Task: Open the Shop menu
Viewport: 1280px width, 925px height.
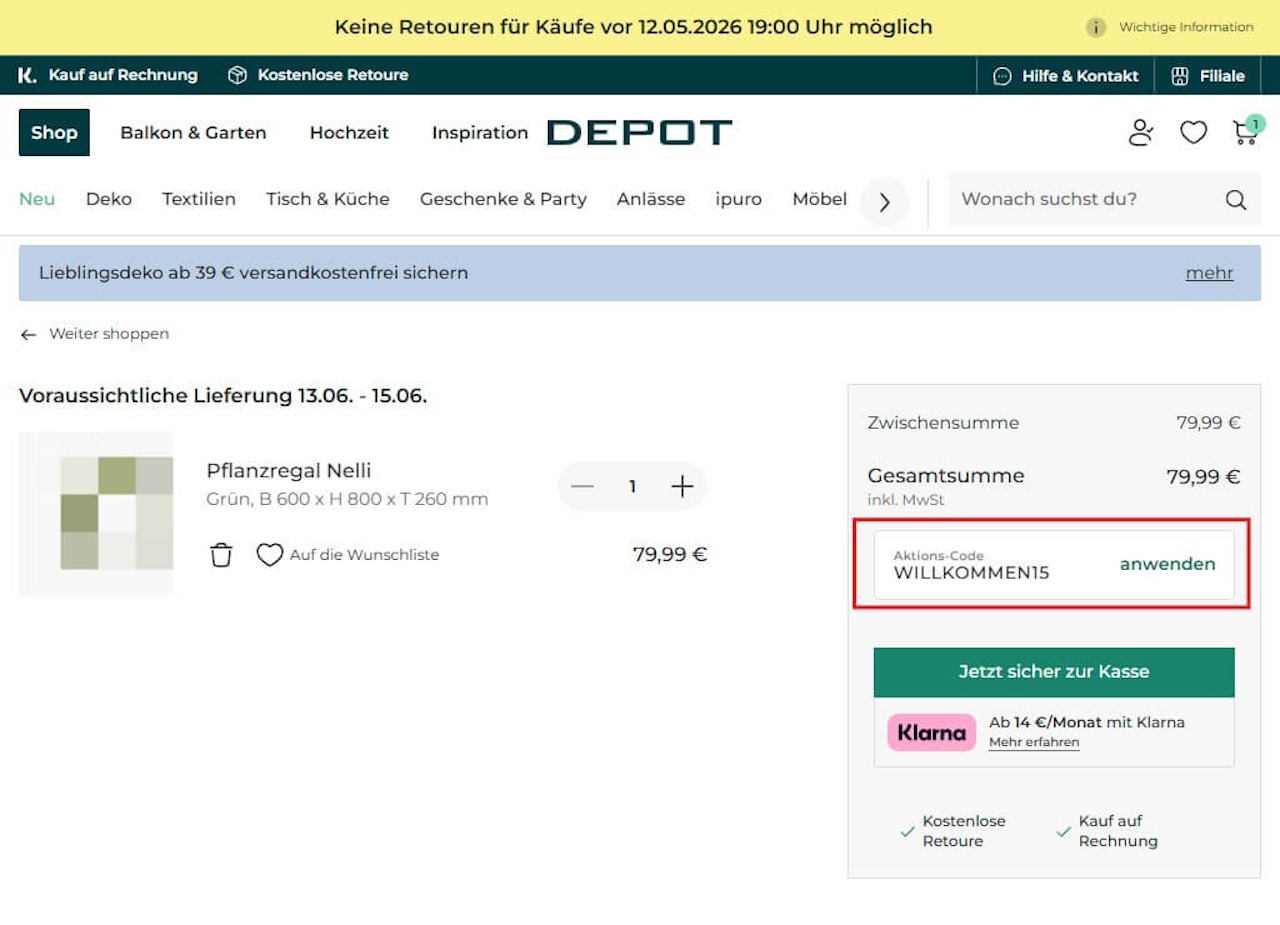Action: pos(54,132)
